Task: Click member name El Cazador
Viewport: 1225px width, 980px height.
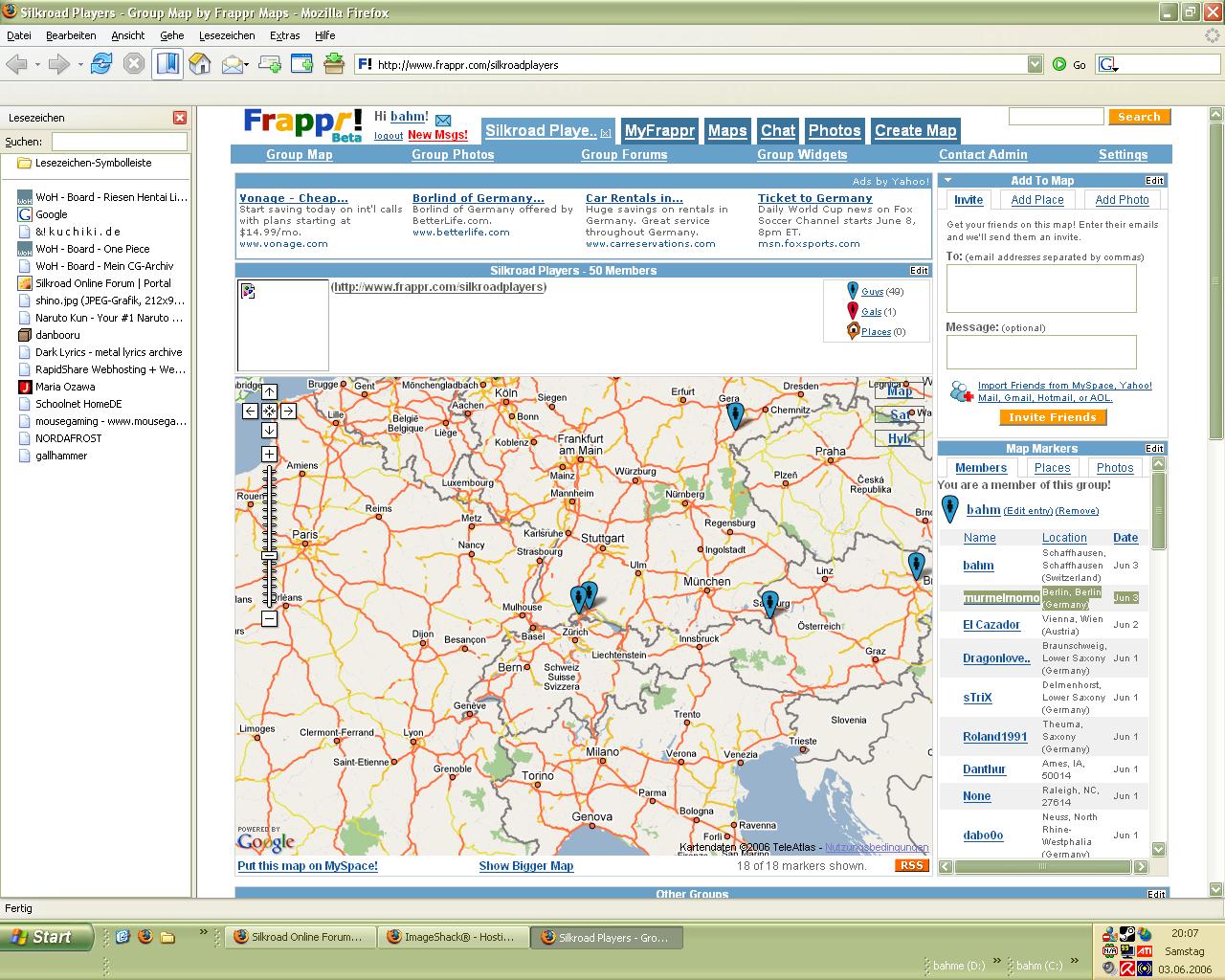Action: 991,625
